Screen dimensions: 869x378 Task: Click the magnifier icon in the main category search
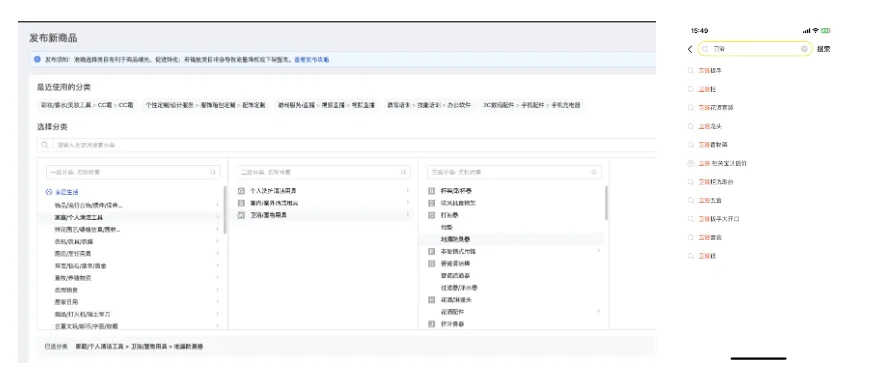click(x=45, y=145)
